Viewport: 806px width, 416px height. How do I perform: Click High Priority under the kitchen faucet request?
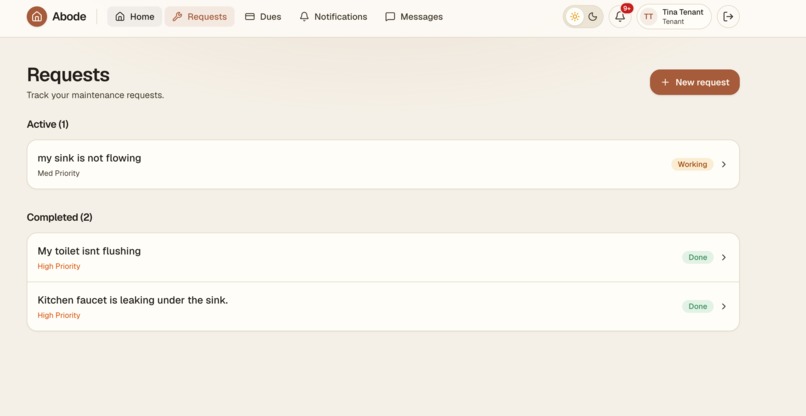59,315
